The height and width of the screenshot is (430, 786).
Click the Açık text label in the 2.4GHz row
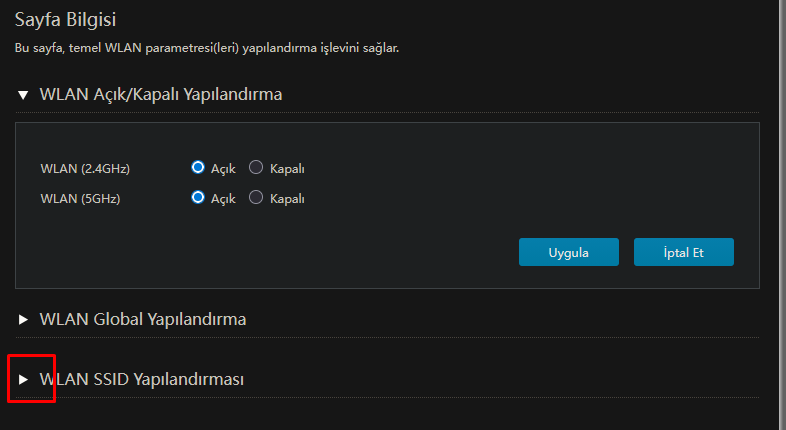click(223, 169)
